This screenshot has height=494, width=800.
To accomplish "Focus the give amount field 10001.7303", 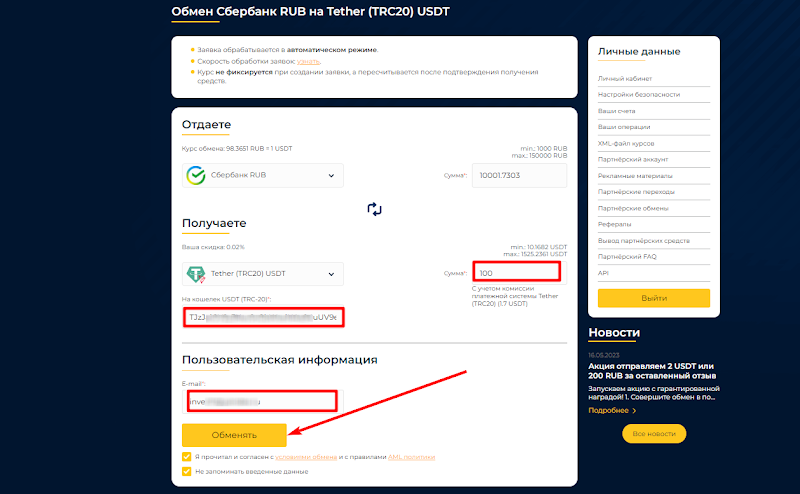I will (x=519, y=175).
